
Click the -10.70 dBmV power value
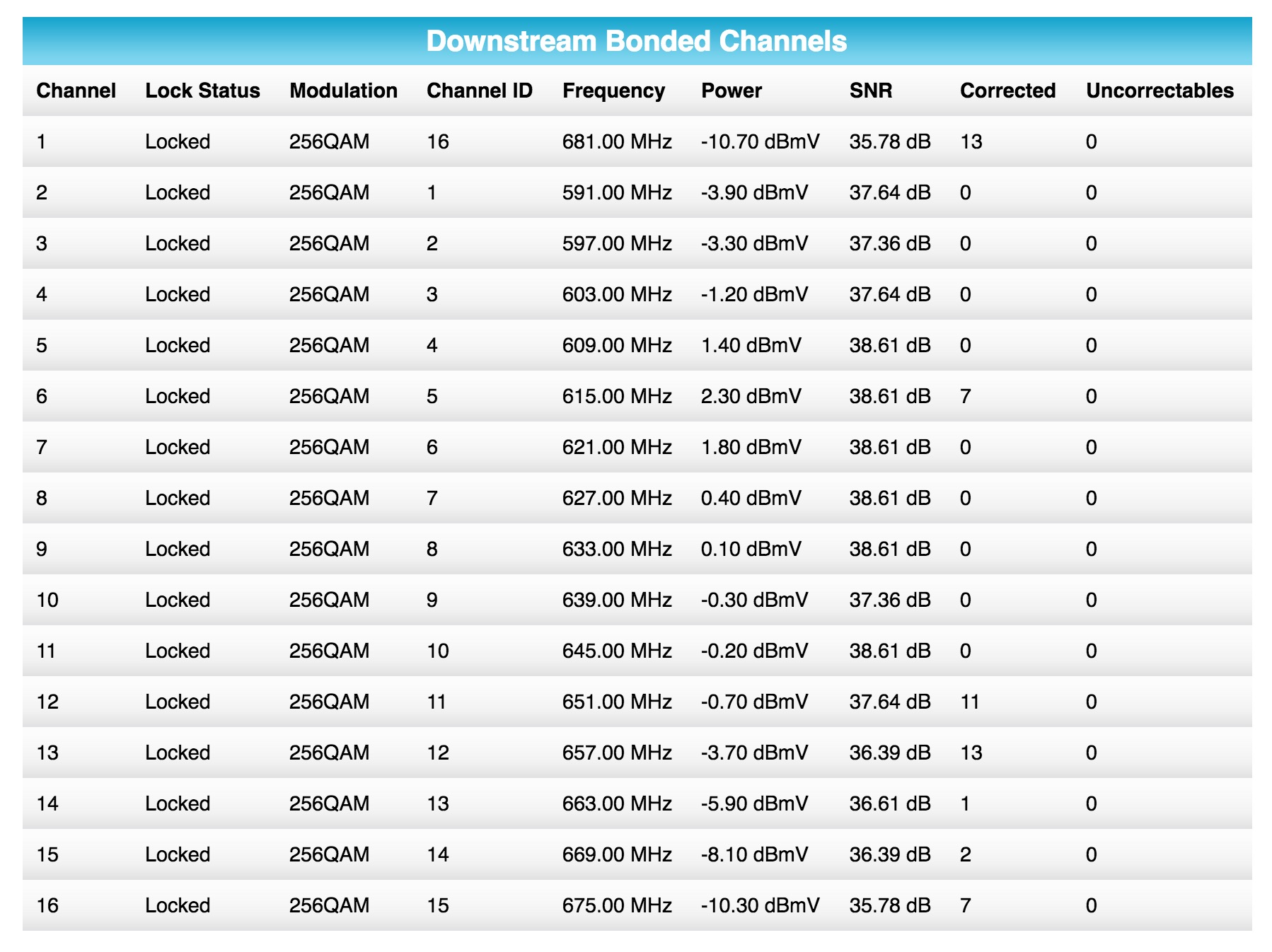click(759, 141)
